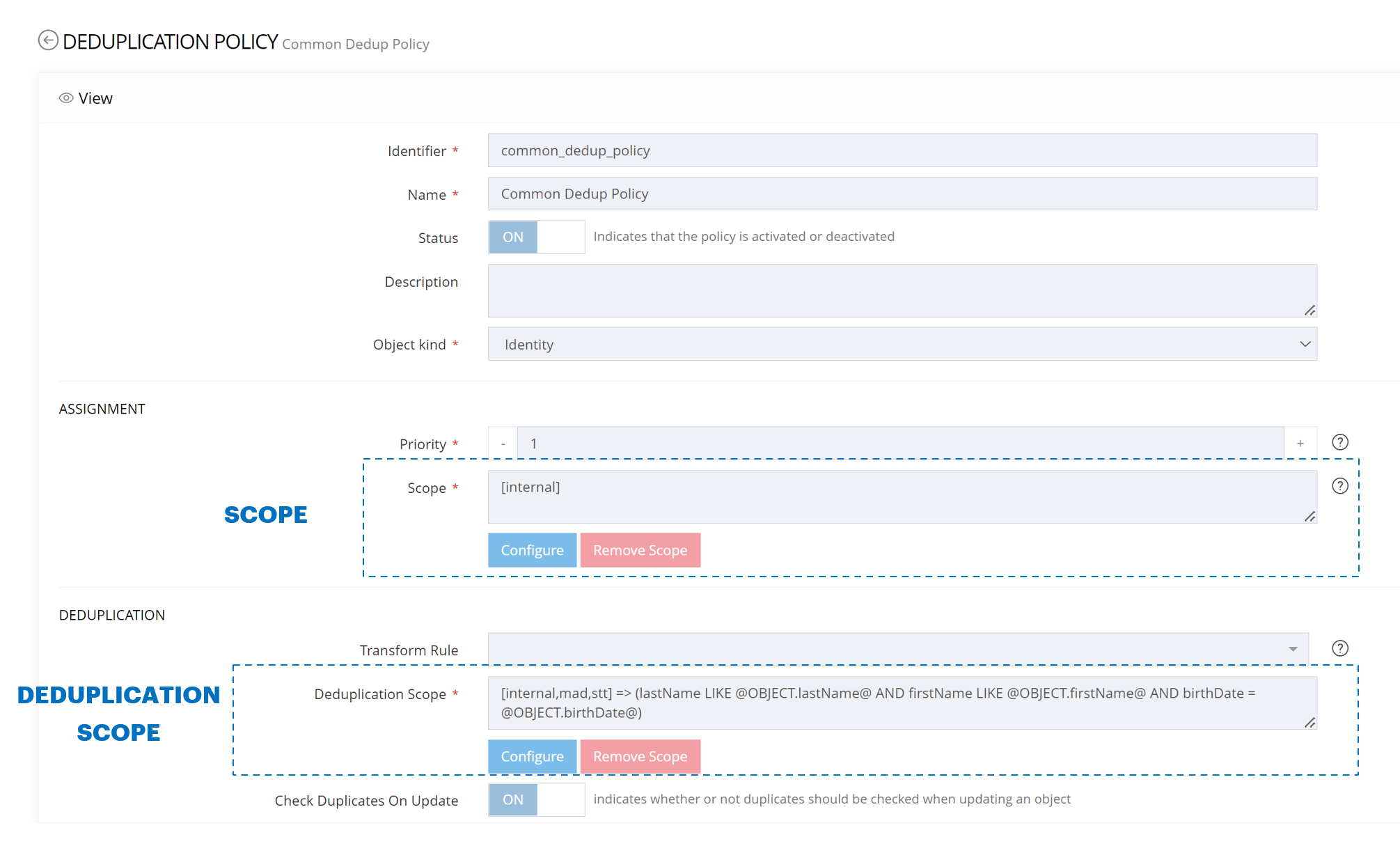This screenshot has width=1400, height=846.
Task: Click Configure under the Scope field
Action: pyautogui.click(x=532, y=550)
